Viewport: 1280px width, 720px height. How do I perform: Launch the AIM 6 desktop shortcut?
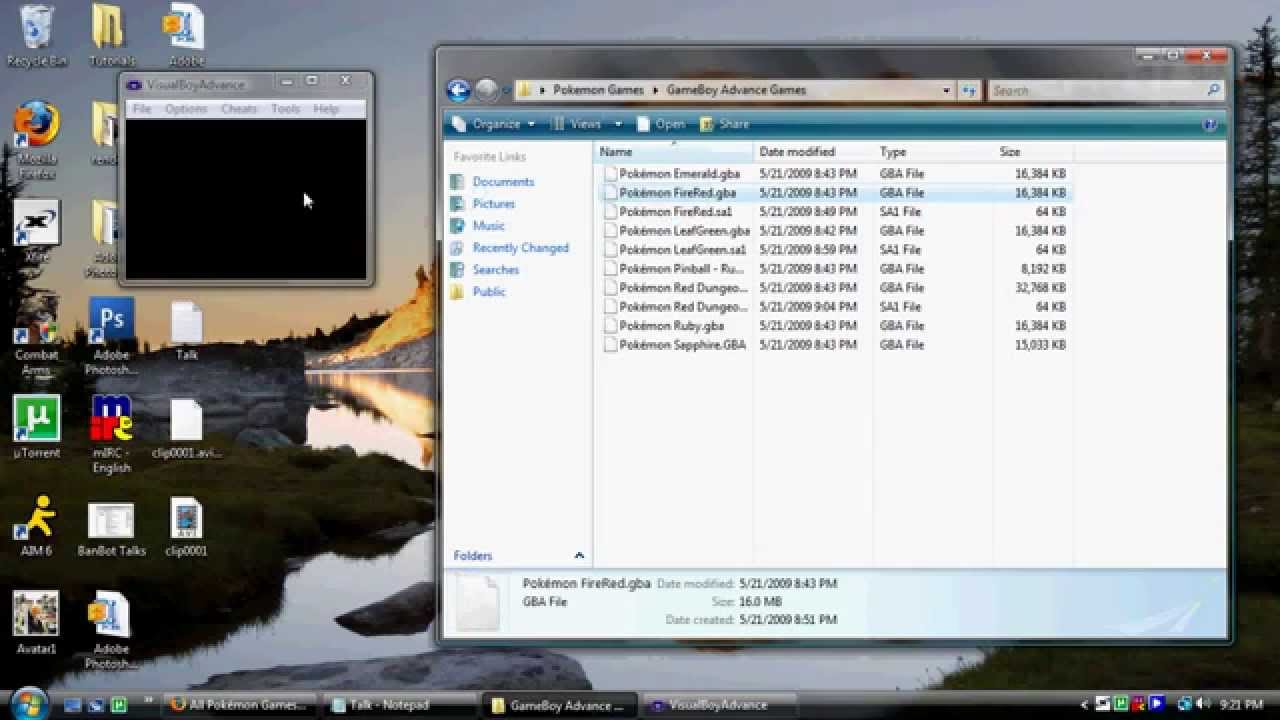pyautogui.click(x=37, y=526)
